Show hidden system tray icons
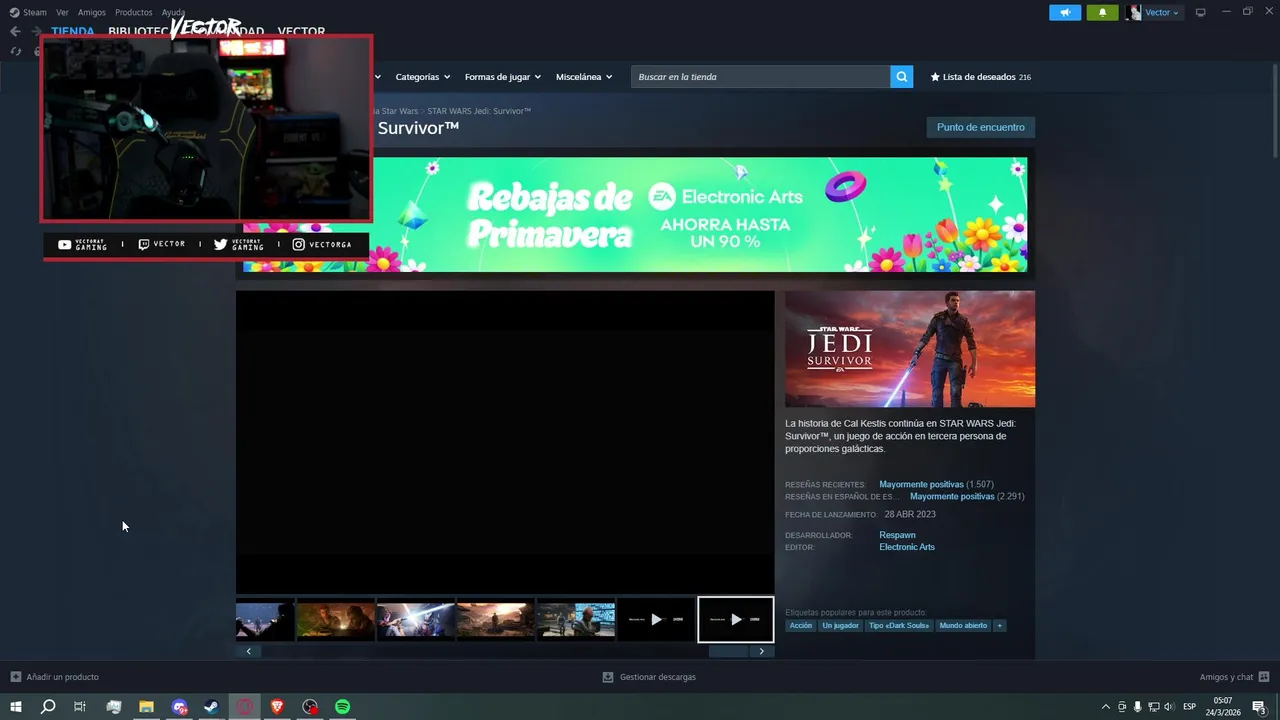This screenshot has width=1280, height=720. point(1105,707)
